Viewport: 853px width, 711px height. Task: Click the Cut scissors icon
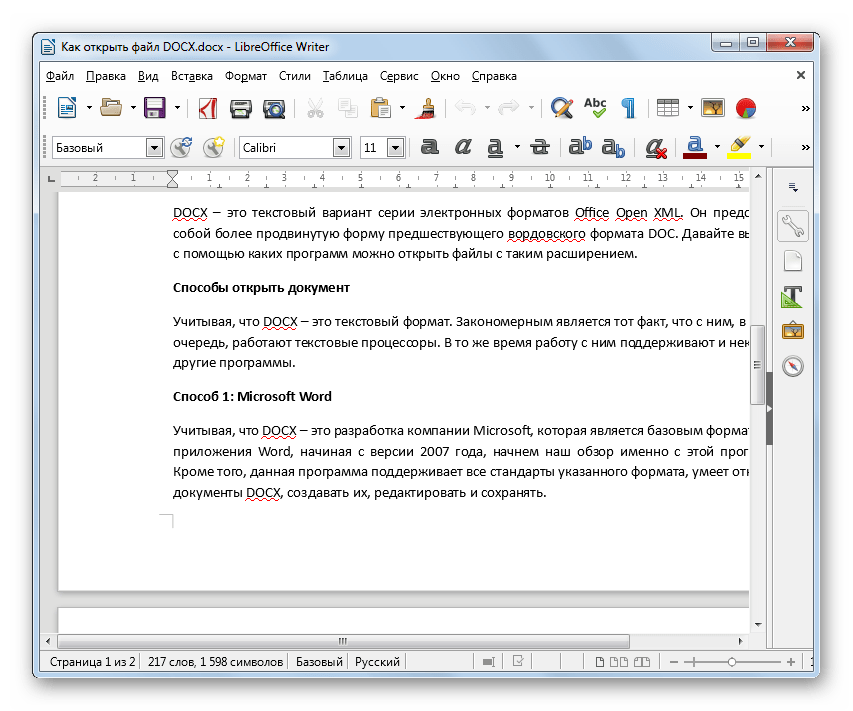pos(315,108)
